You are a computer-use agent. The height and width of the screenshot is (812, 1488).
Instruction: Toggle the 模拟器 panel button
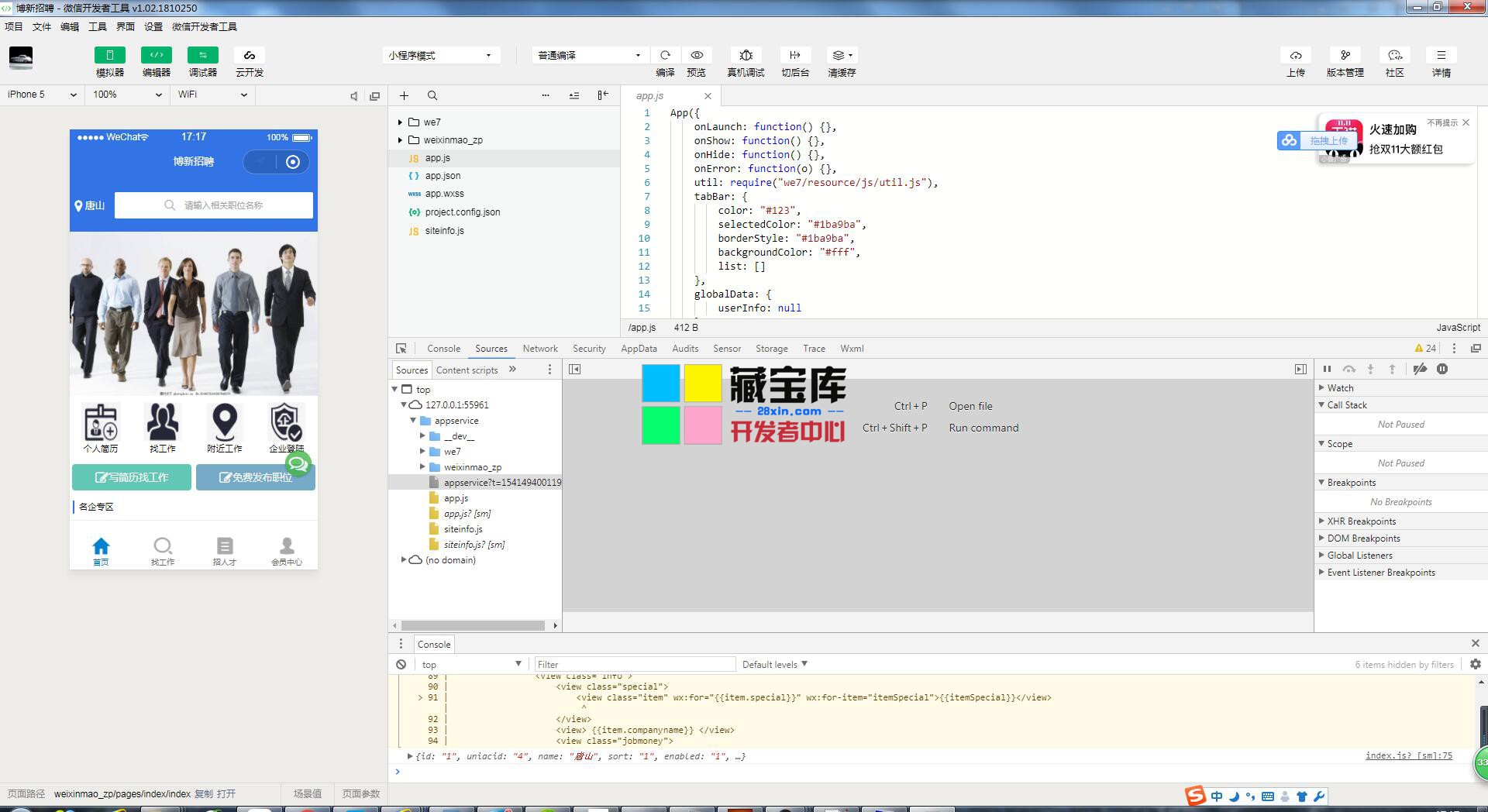click(110, 55)
